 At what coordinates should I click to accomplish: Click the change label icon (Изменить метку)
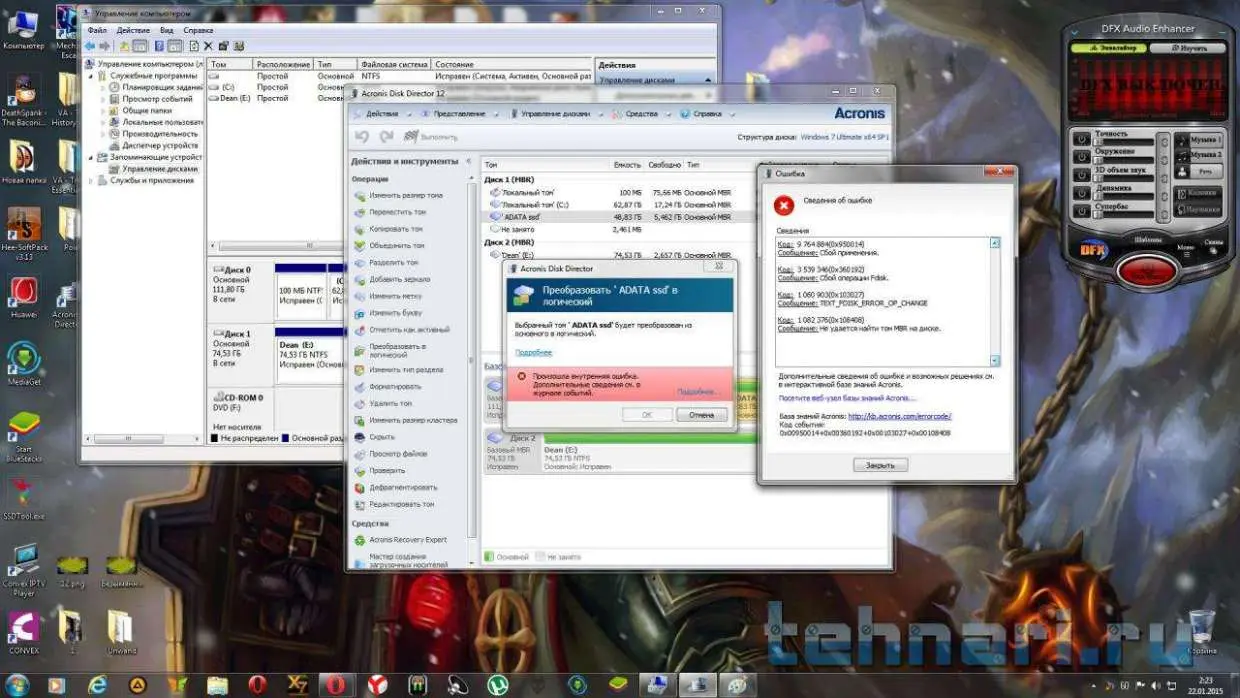360,296
